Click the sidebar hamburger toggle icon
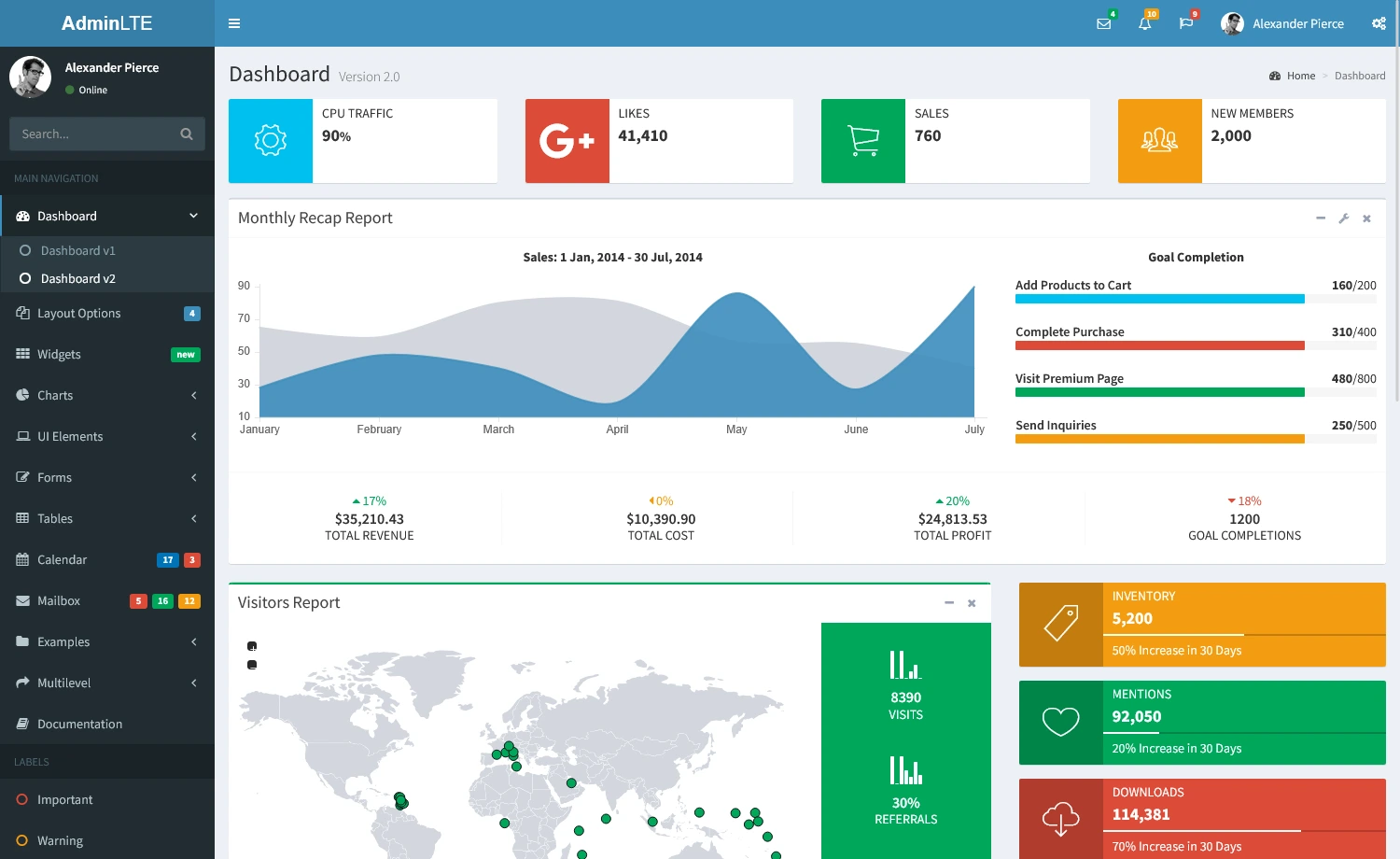The width and height of the screenshot is (1400, 859). (233, 23)
